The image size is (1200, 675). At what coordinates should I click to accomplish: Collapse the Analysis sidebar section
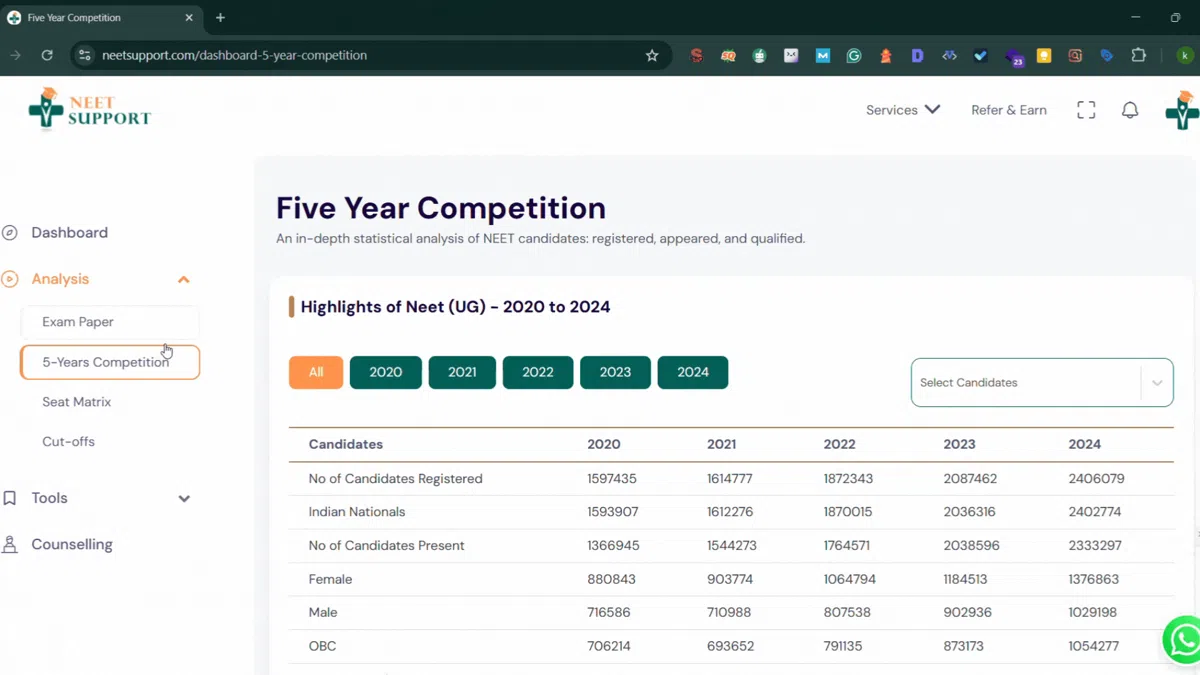point(183,280)
